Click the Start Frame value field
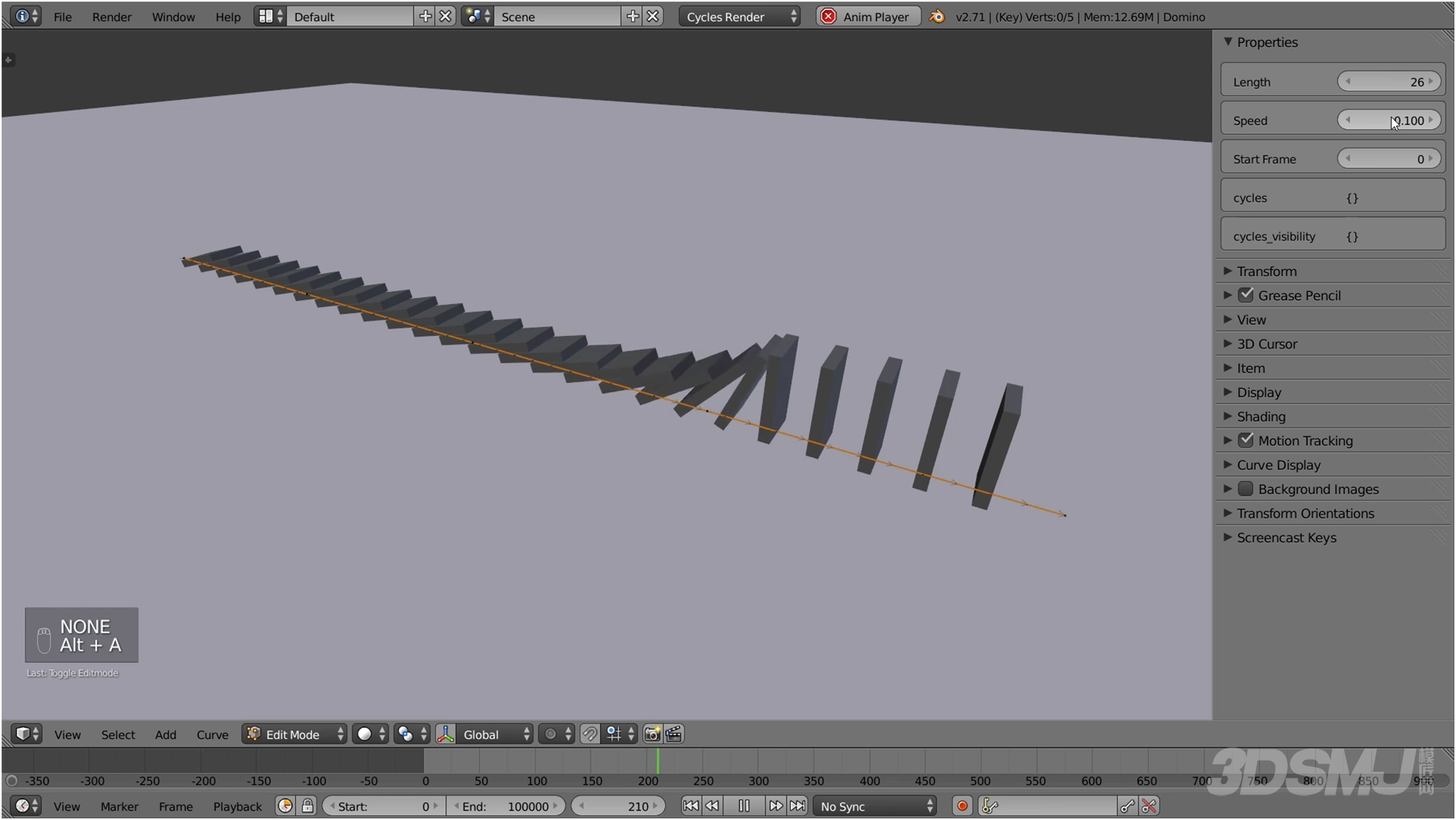This screenshot has height=820, width=1456. [1389, 159]
